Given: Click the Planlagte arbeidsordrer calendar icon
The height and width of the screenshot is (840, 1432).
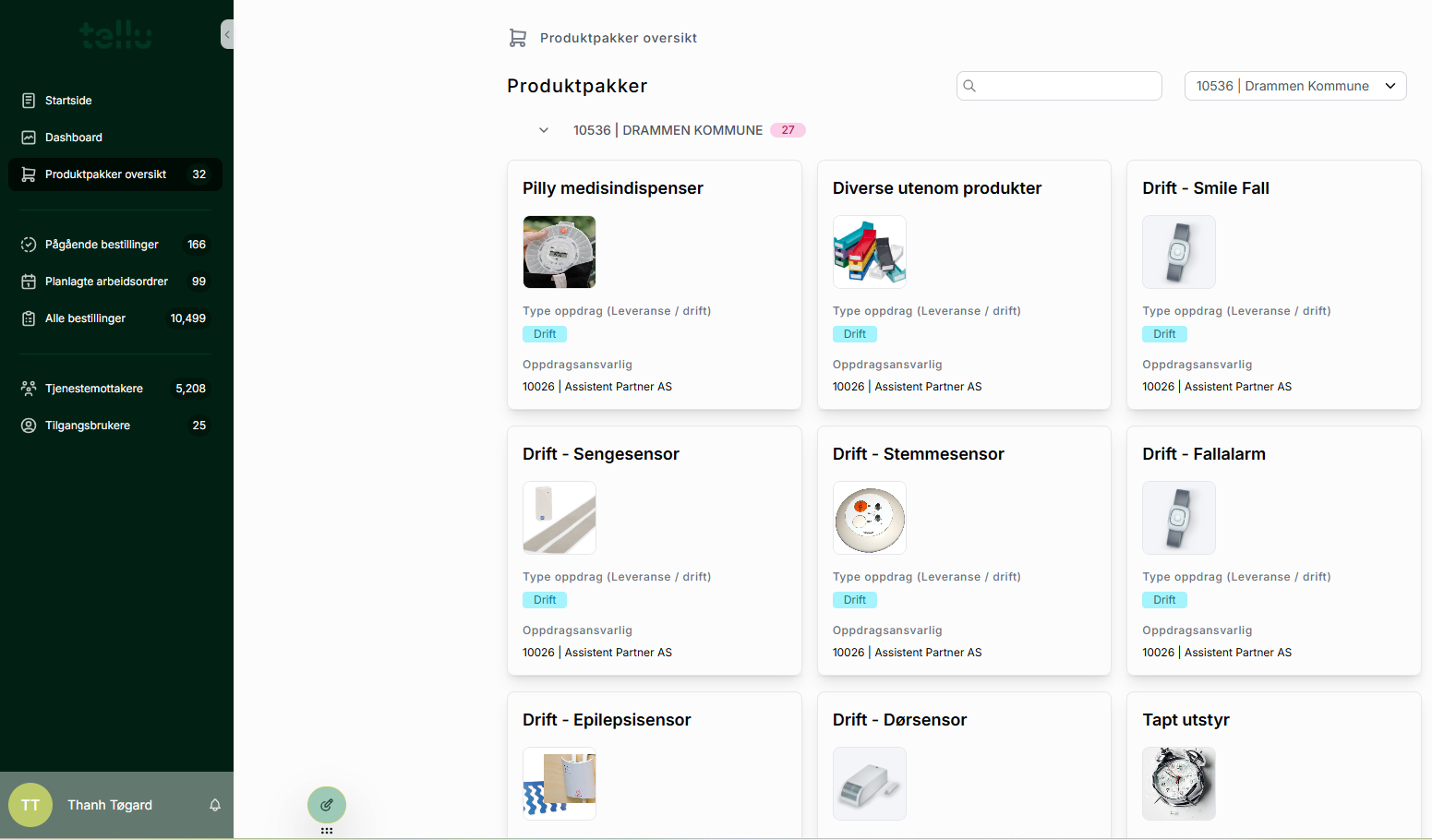Looking at the screenshot, I should pyautogui.click(x=29, y=282).
